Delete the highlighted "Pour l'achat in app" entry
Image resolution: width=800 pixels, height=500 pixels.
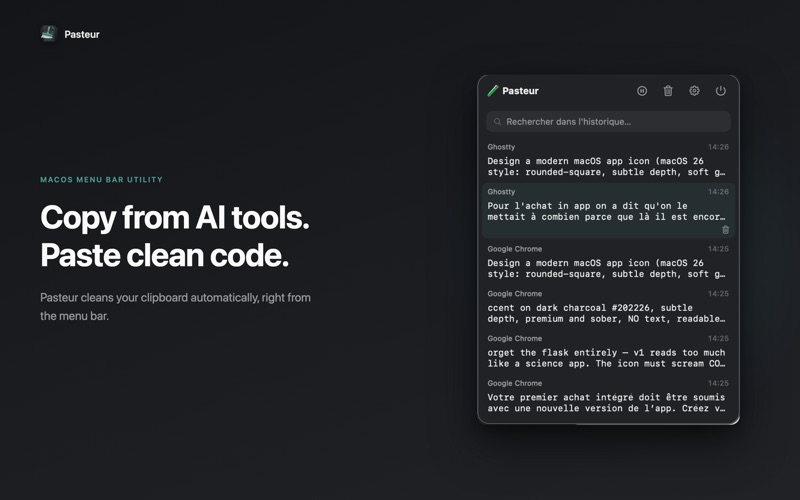point(726,230)
